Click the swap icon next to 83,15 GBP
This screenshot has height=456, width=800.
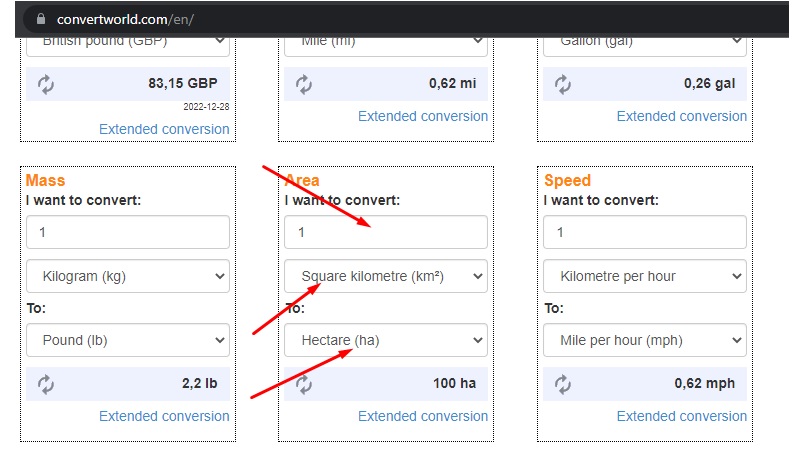(46, 84)
